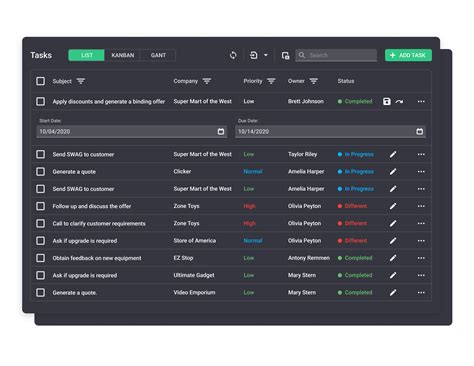Open the Priority column filter
The height and width of the screenshot is (366, 474).
point(271,81)
